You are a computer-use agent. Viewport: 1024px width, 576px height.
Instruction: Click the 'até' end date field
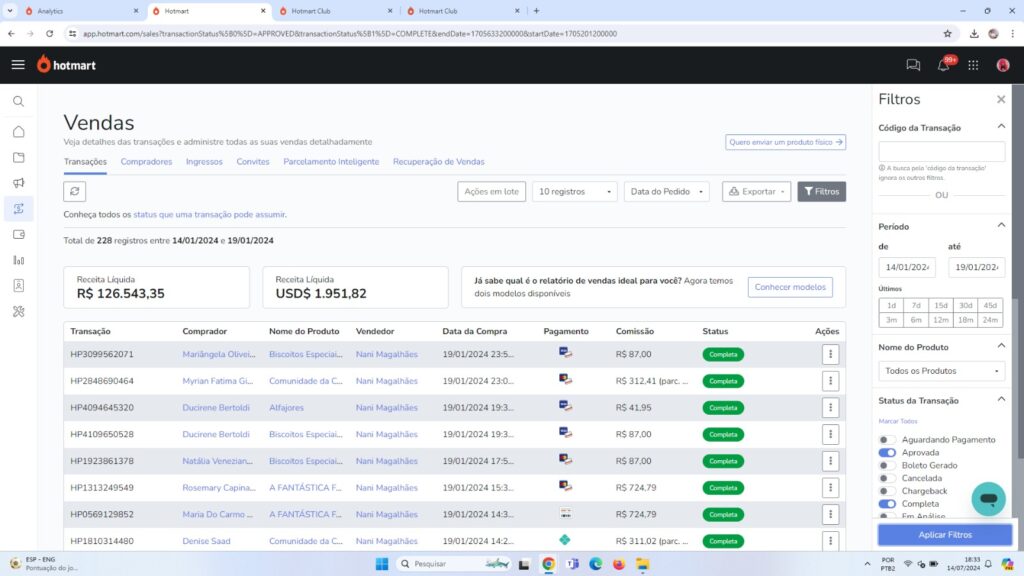(976, 267)
